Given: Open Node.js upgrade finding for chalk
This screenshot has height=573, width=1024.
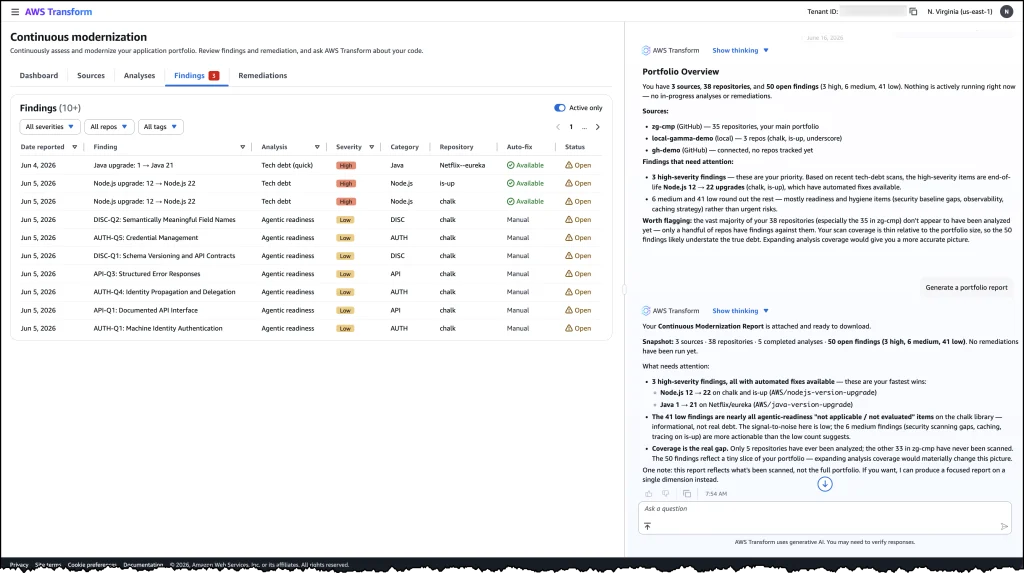Looking at the screenshot, I should [x=144, y=202].
